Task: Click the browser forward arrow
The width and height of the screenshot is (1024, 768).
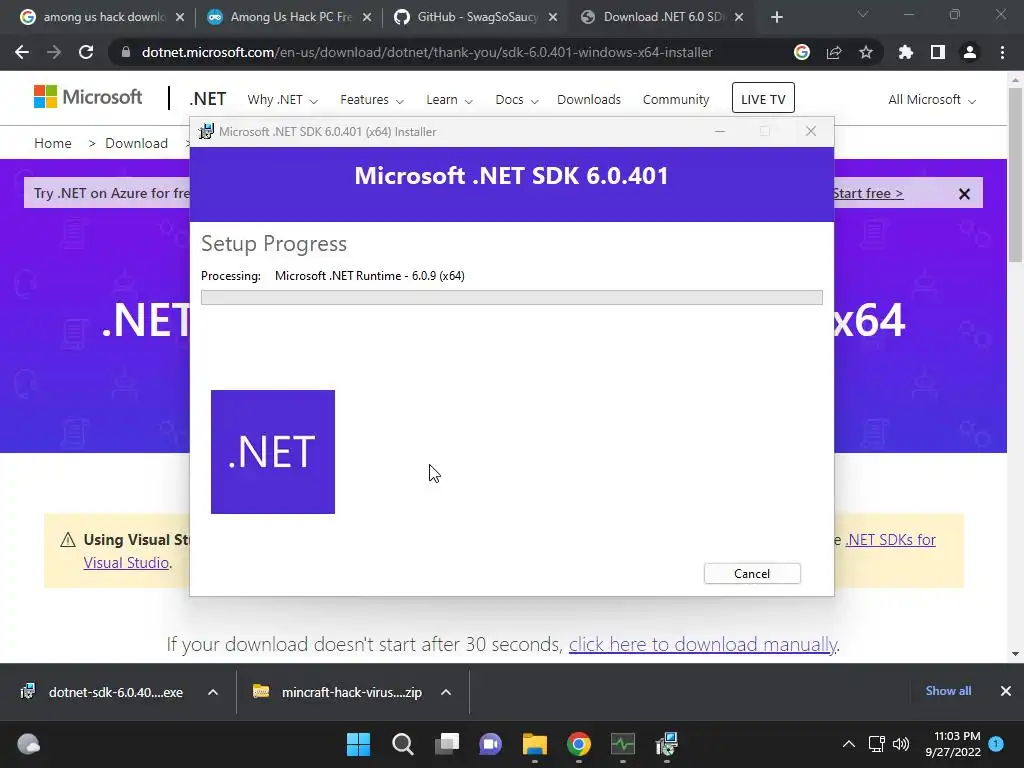Action: pyautogui.click(x=54, y=52)
